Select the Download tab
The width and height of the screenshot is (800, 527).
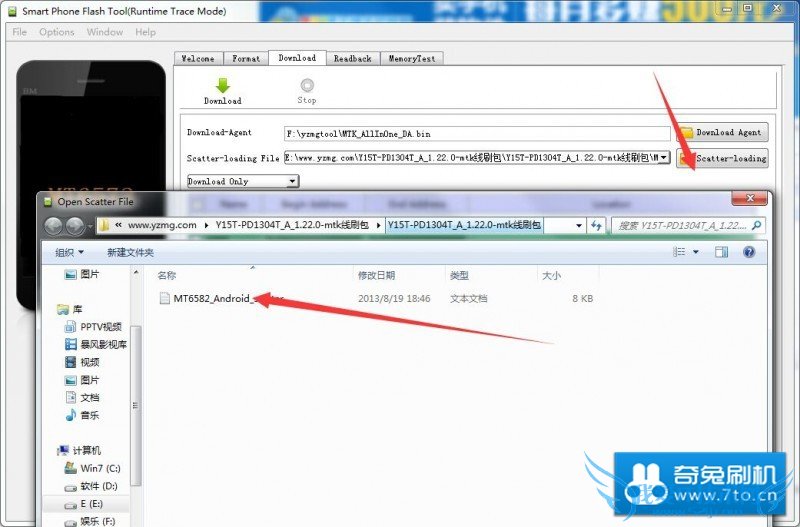297,58
